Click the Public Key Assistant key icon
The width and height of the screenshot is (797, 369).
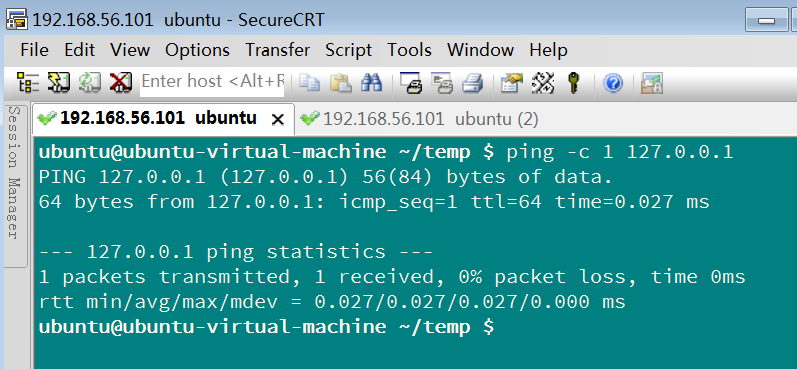tap(573, 82)
